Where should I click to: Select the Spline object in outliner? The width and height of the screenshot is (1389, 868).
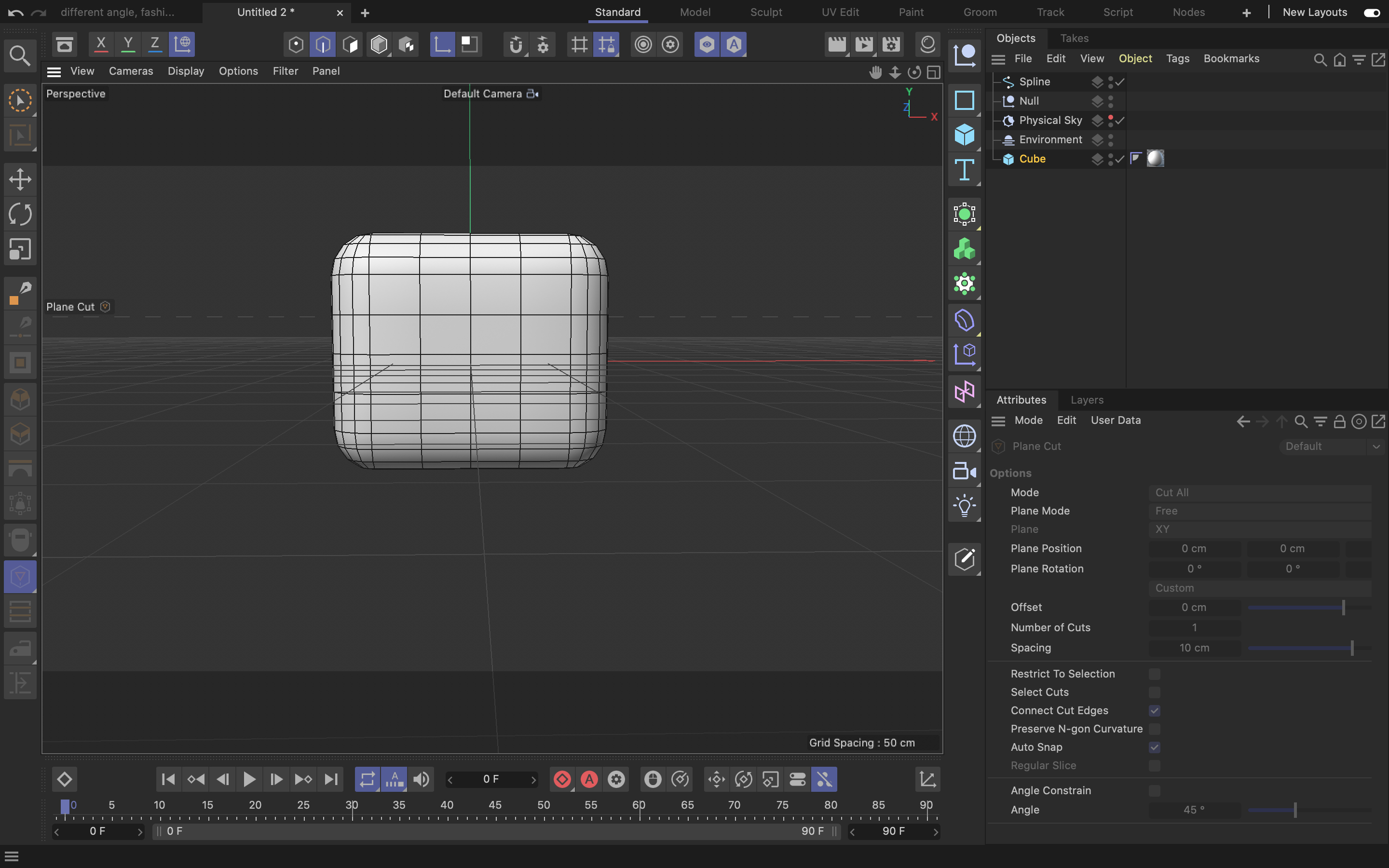[x=1035, y=82]
